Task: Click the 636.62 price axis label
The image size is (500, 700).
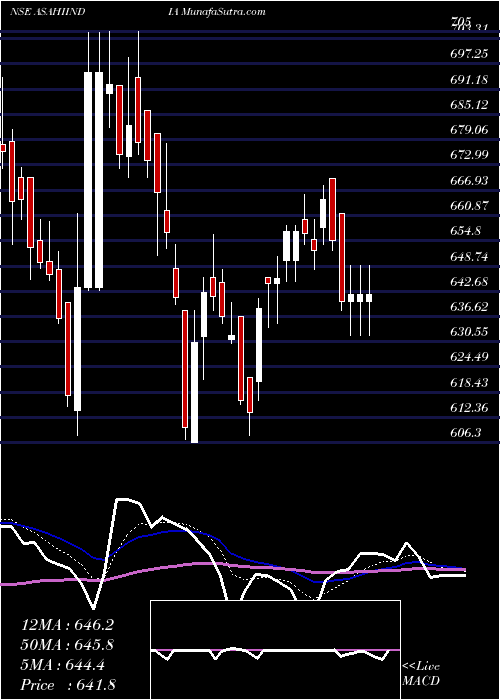Action: [x=467, y=307]
